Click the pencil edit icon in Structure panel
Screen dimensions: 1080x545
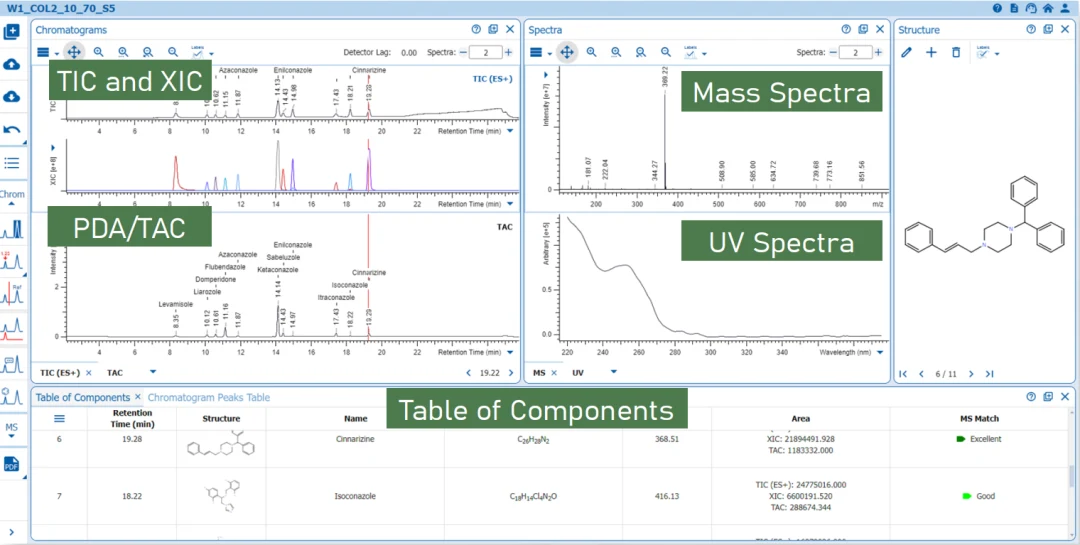[906, 52]
